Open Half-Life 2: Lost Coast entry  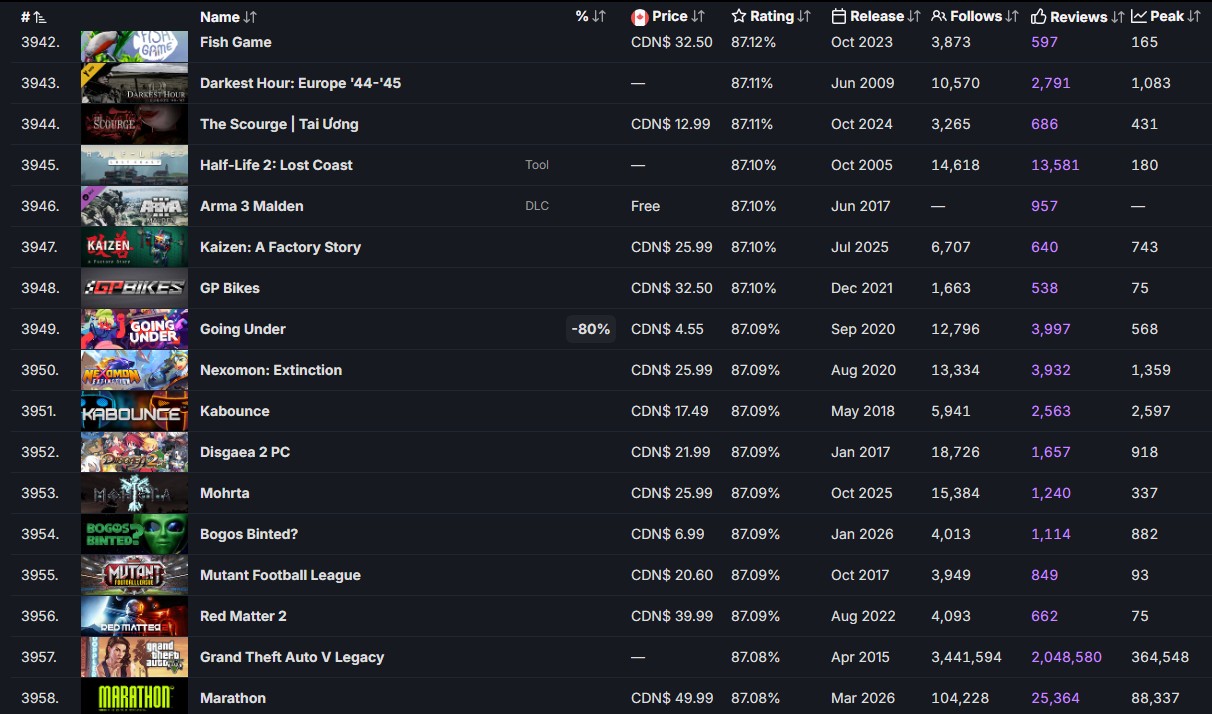pos(276,165)
